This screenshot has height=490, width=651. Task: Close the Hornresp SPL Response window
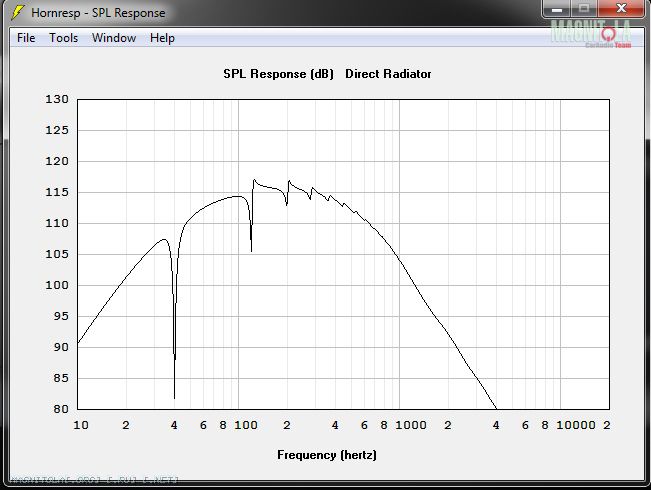621,8
